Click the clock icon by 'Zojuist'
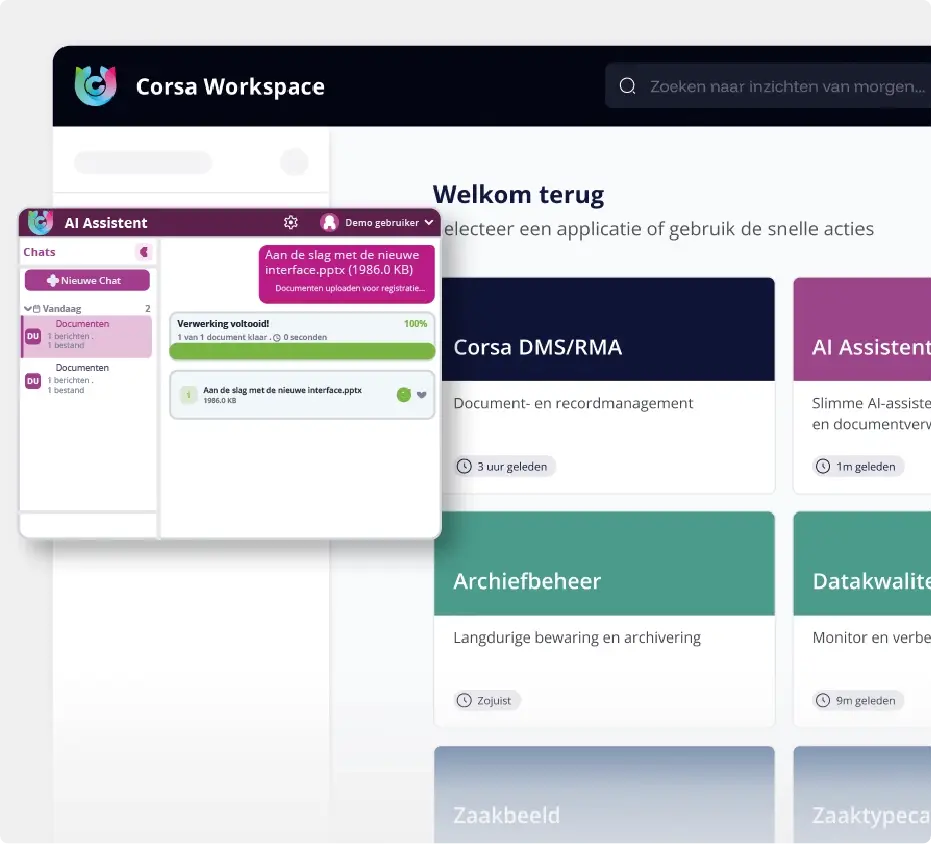 pos(464,701)
